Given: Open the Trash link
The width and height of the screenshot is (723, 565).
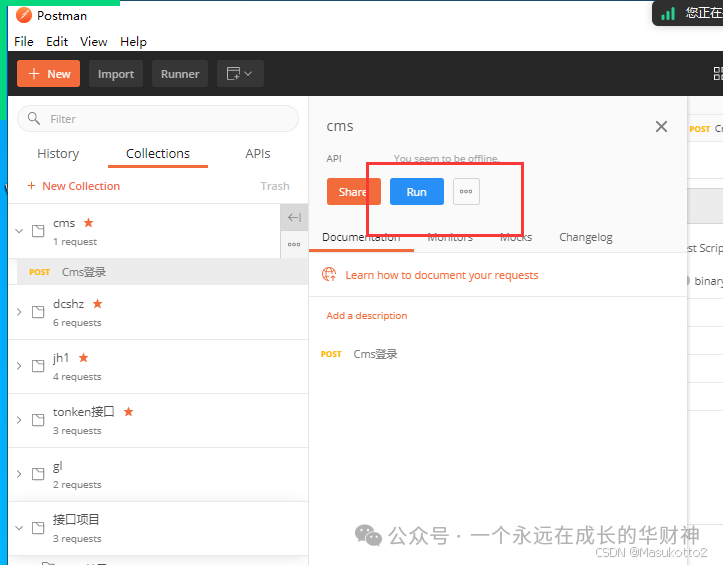Looking at the screenshot, I should [x=275, y=186].
